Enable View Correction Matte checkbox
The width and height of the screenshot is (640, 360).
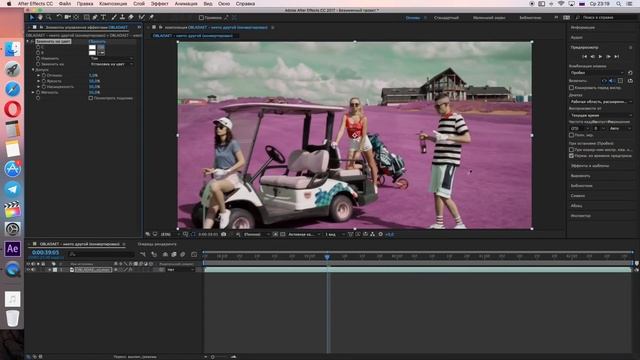click(91, 98)
